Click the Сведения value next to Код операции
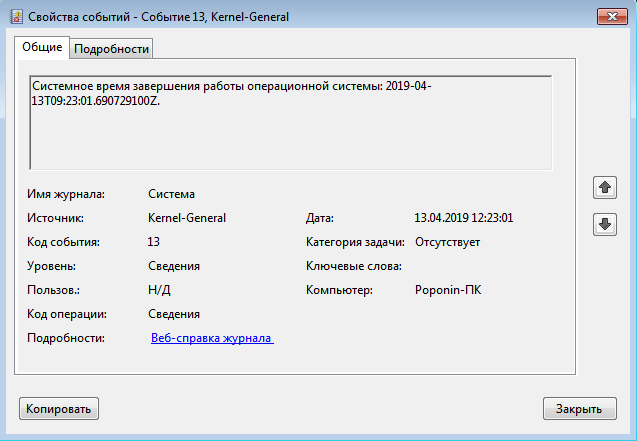The width and height of the screenshot is (637, 441). 174,314
